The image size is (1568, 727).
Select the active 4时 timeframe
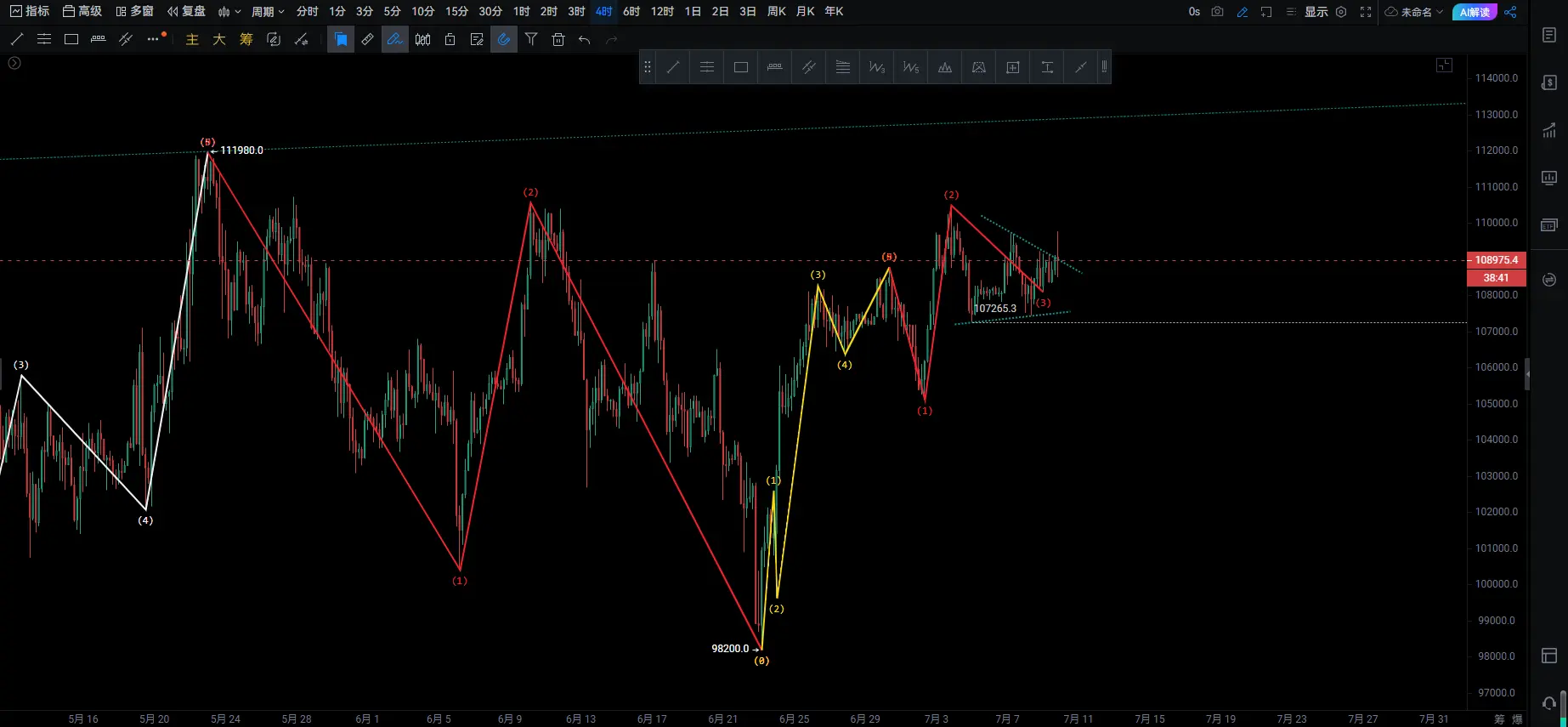point(603,11)
